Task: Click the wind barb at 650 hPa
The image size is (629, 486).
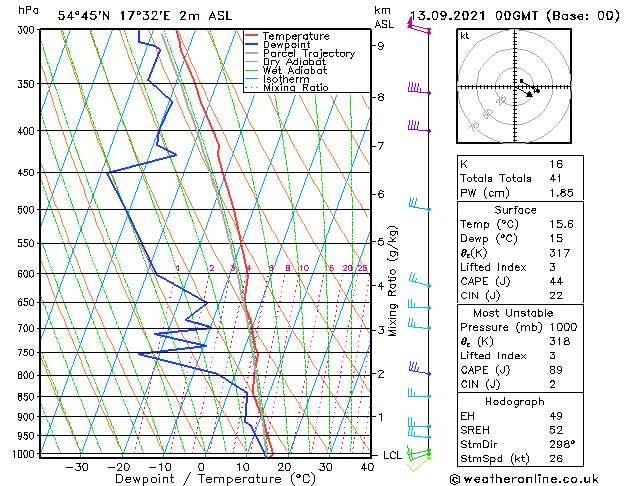Action: (x=419, y=304)
